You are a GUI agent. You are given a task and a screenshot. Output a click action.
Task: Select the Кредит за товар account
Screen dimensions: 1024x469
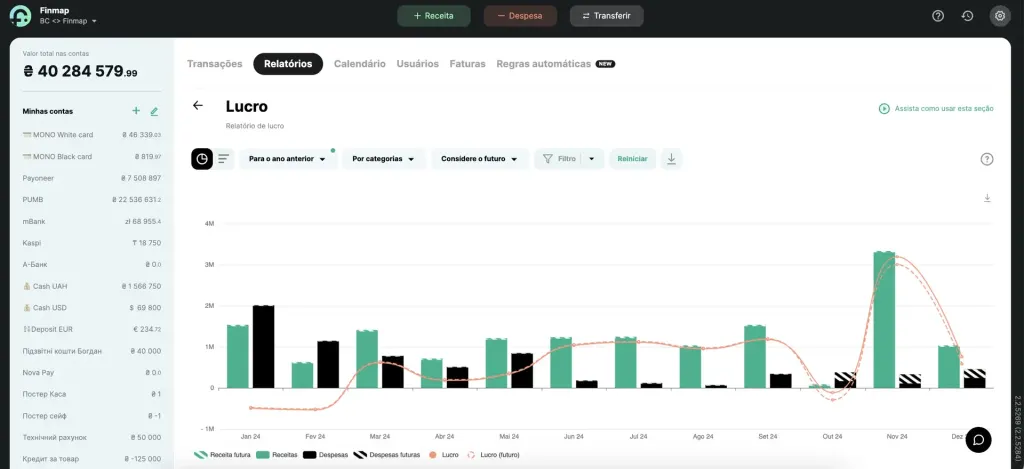click(91, 459)
